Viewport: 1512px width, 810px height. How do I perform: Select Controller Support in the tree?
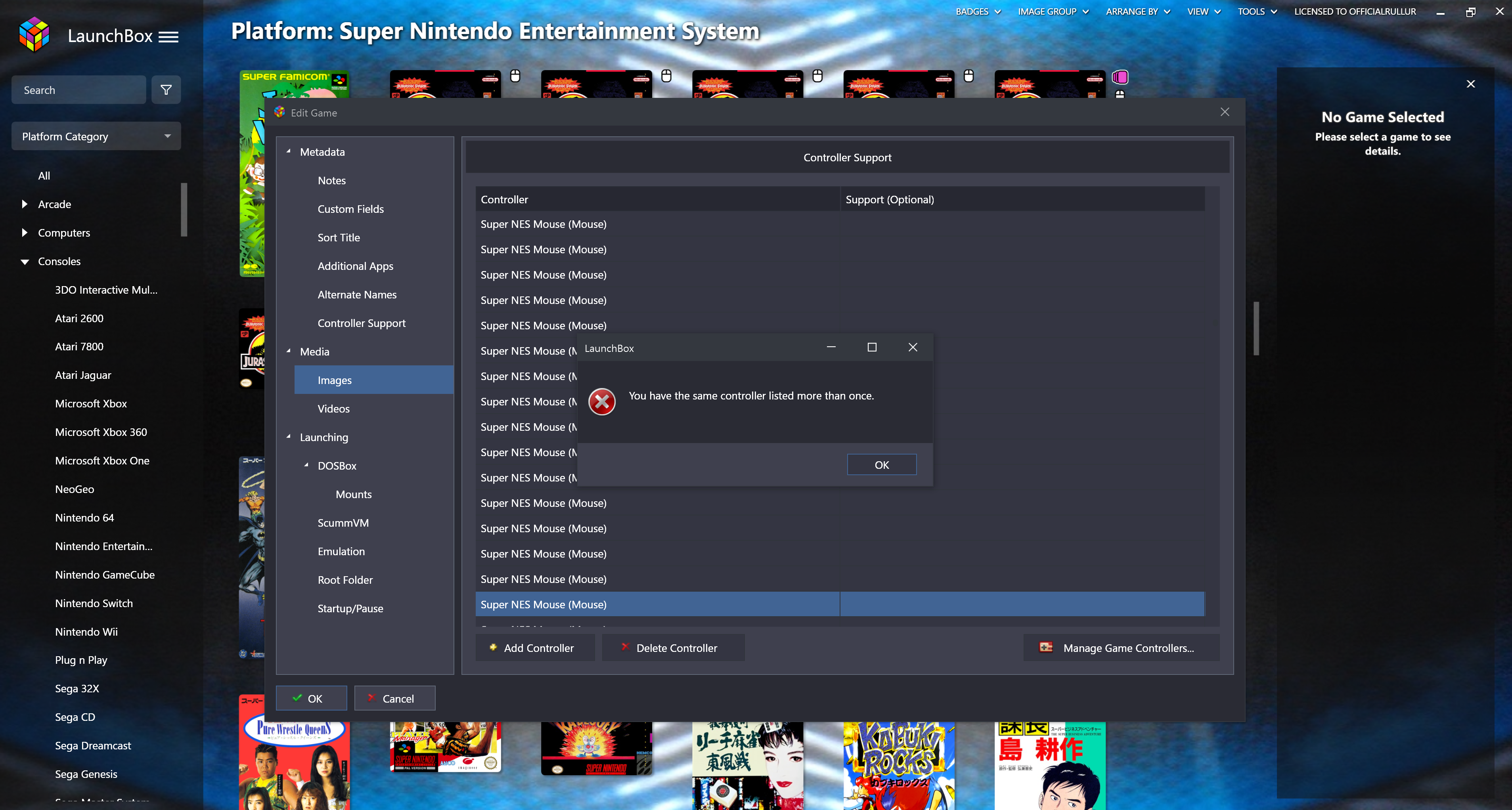[362, 323]
